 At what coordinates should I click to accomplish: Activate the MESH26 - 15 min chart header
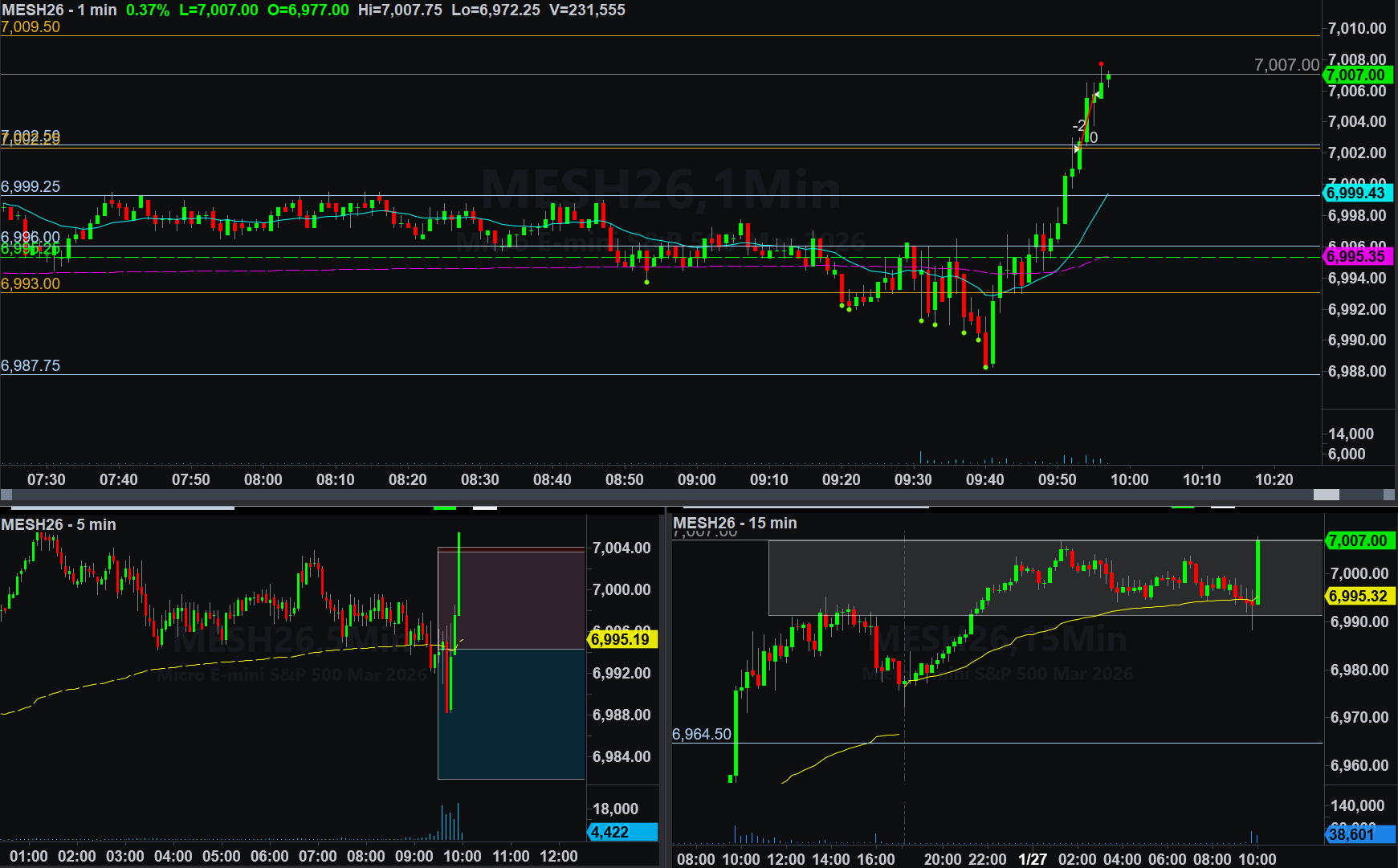(735, 523)
